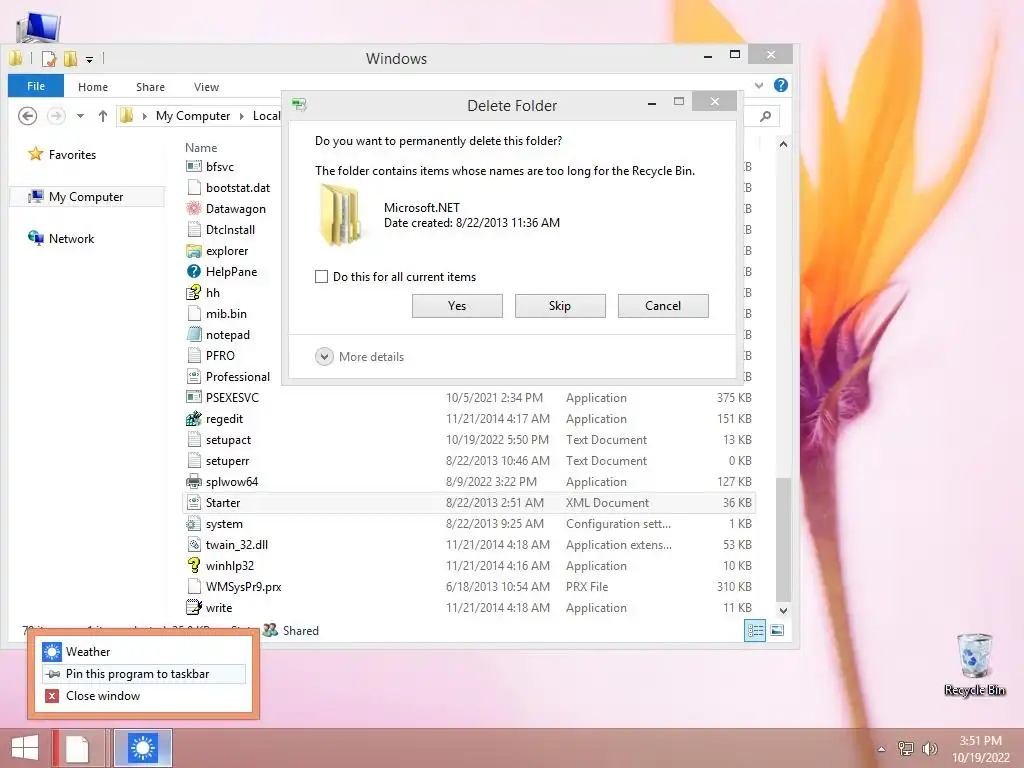The width and height of the screenshot is (1024, 768).
Task: Go up one folder level
Action: 103,116
